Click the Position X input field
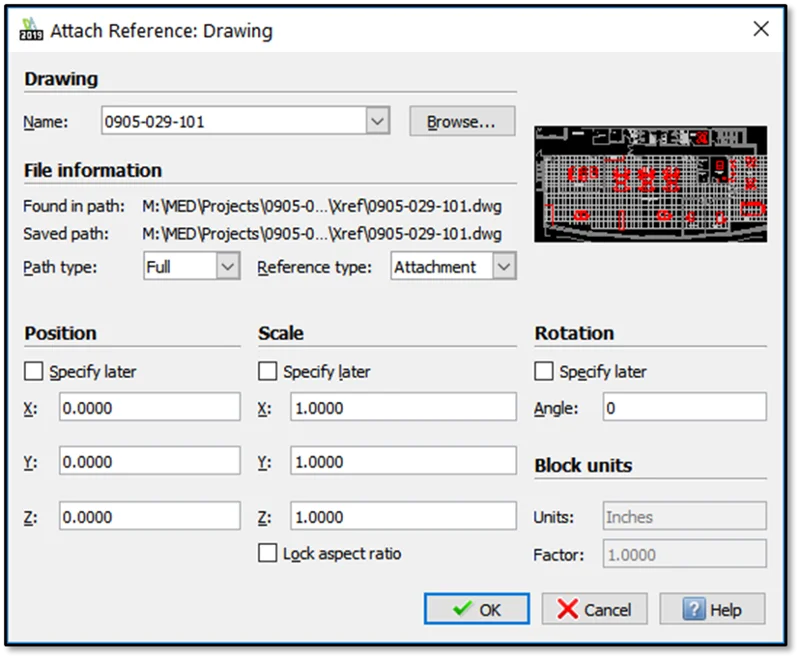The height and width of the screenshot is (659, 800). 149,407
